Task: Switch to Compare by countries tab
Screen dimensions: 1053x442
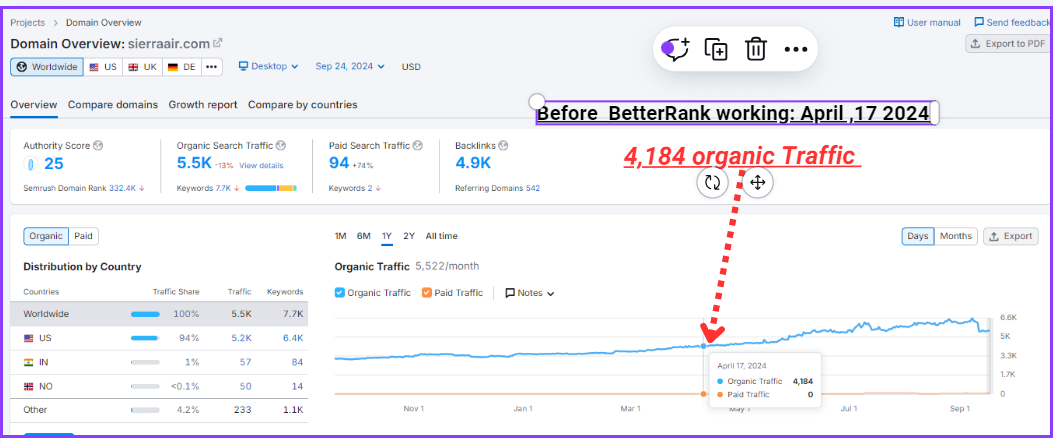Action: (x=303, y=105)
